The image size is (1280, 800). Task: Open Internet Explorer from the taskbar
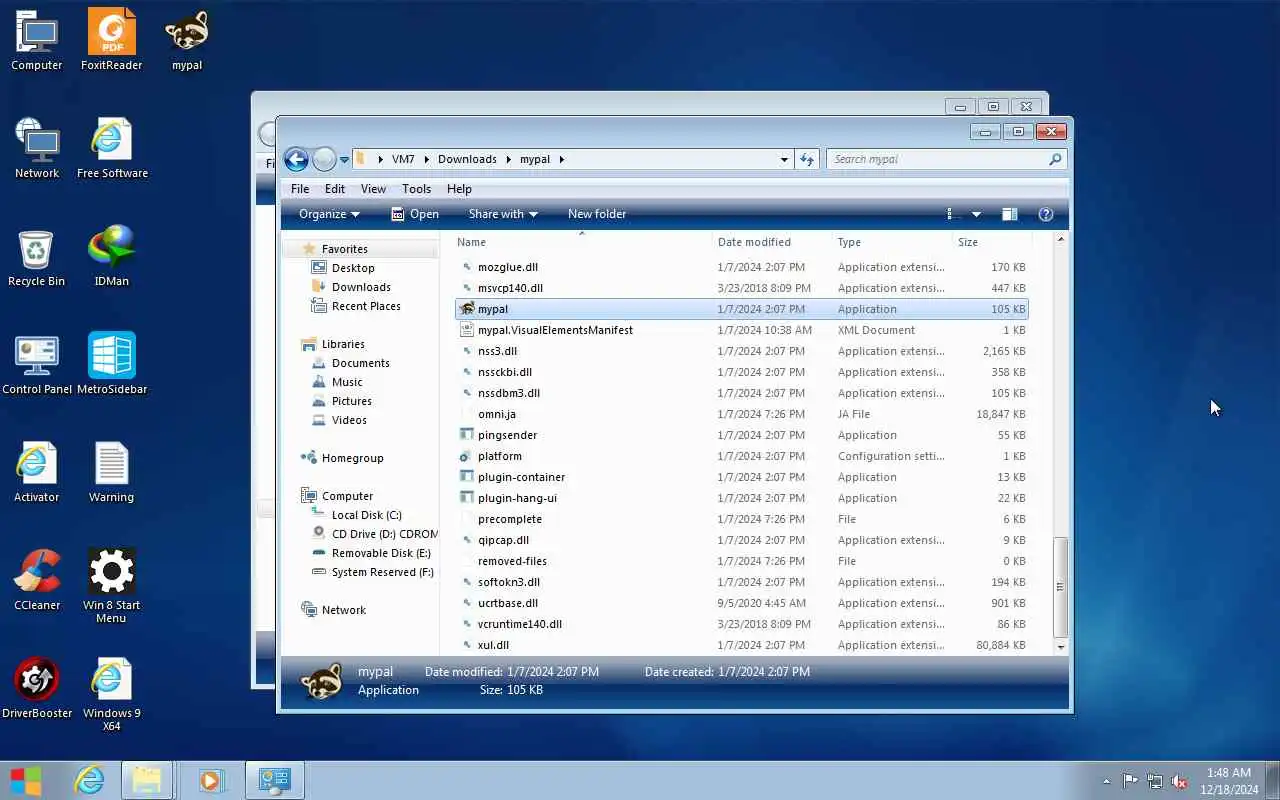(x=90, y=780)
